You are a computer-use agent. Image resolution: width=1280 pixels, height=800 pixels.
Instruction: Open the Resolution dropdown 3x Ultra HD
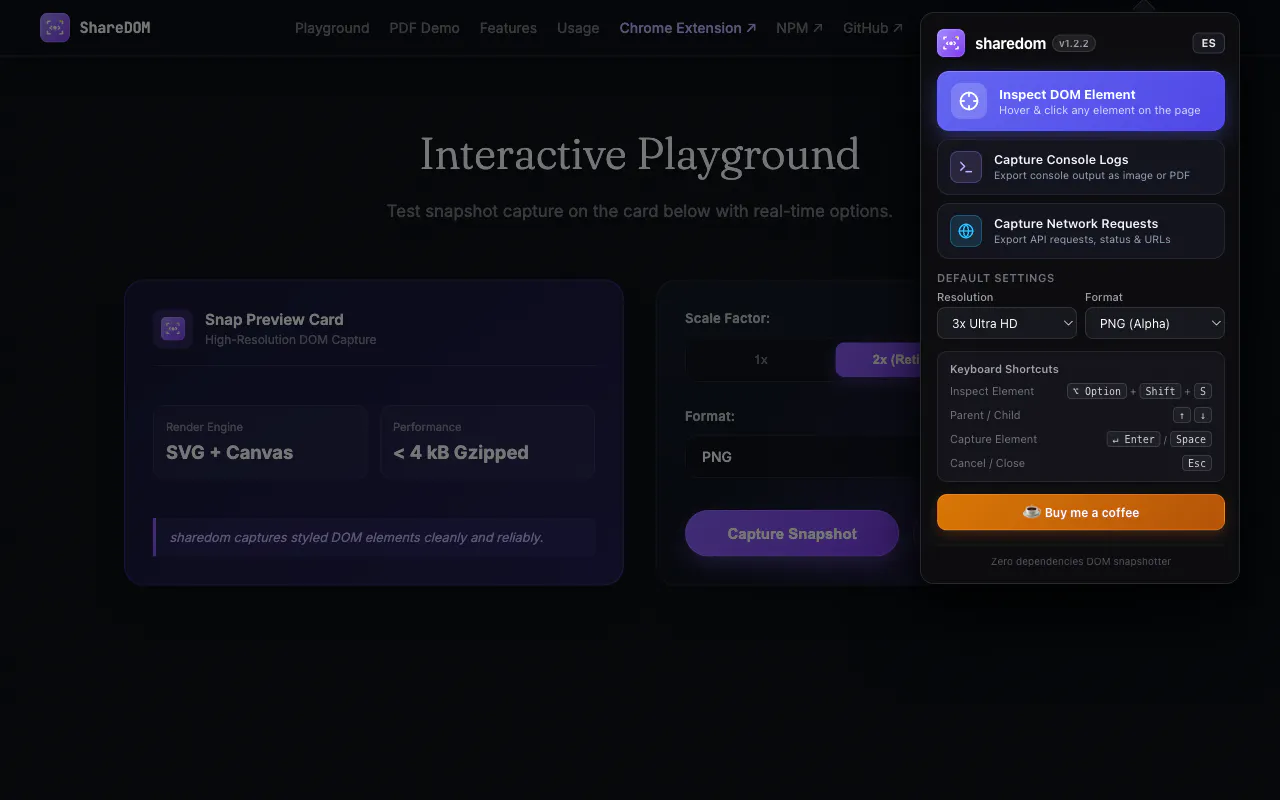1007,323
